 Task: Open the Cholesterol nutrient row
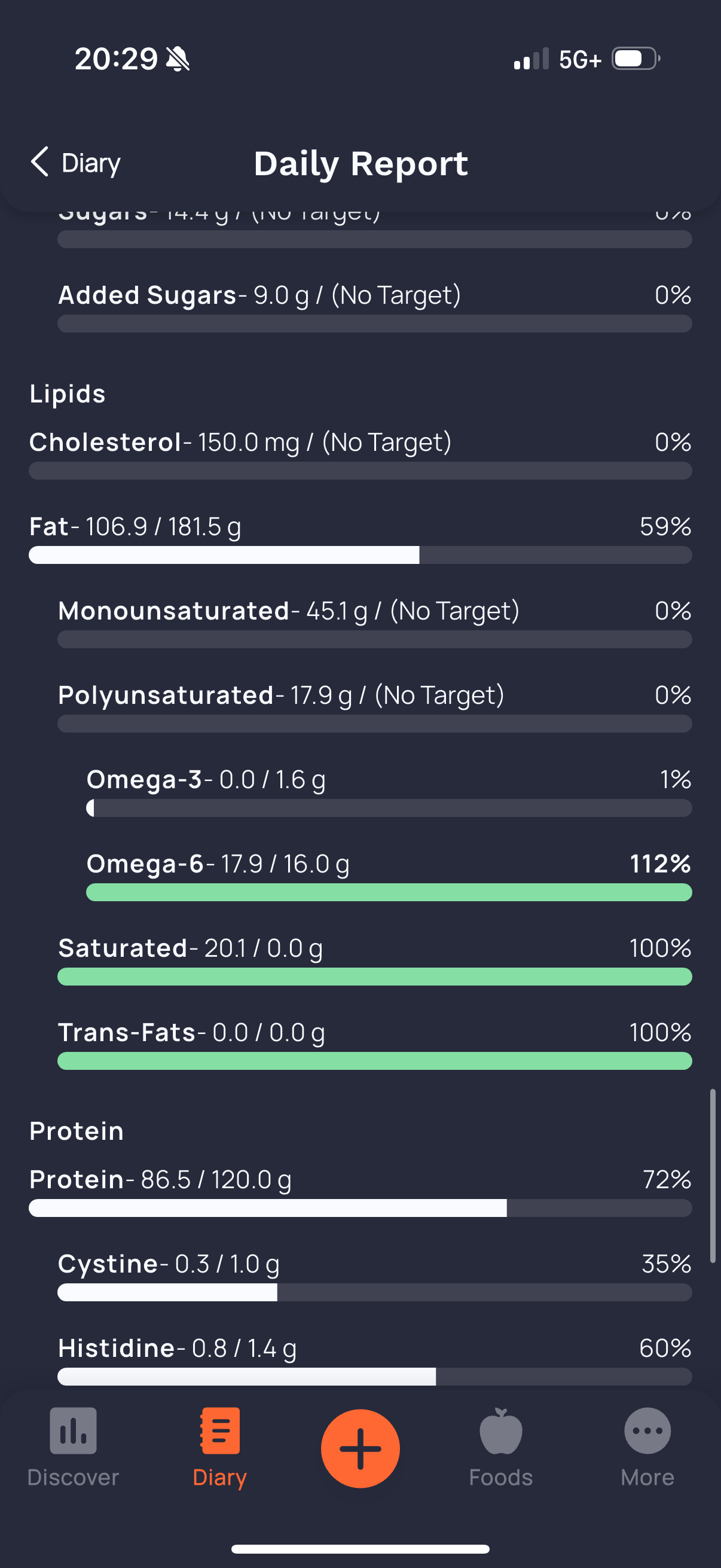click(x=360, y=453)
